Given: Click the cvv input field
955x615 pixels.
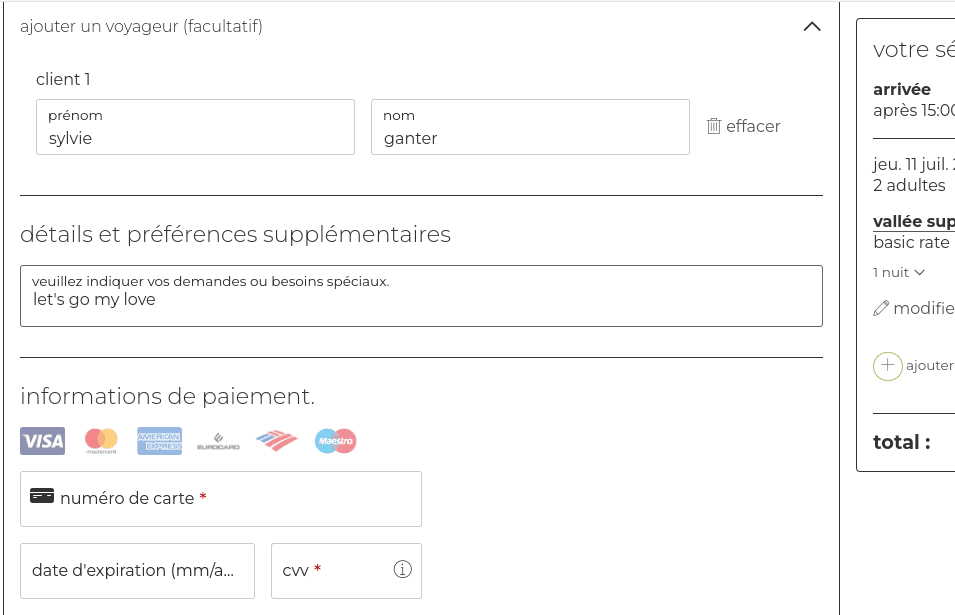Looking at the screenshot, I should (x=347, y=571).
